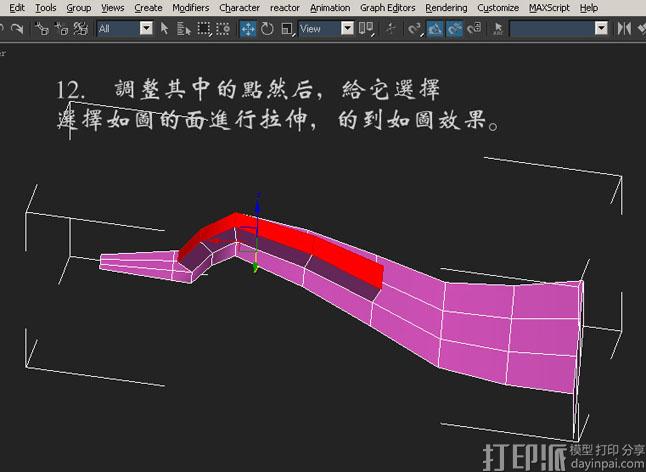Toggle the Spinner Snap button
646x472 pixels.
tap(475, 29)
